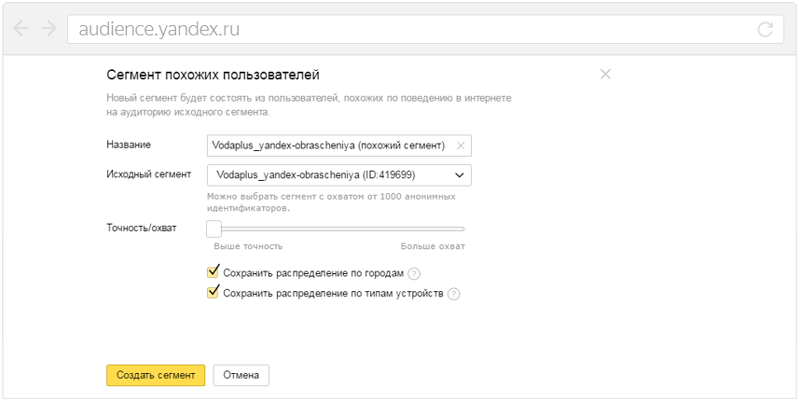Click the browser forward arrow
800x401 pixels.
(49, 29)
